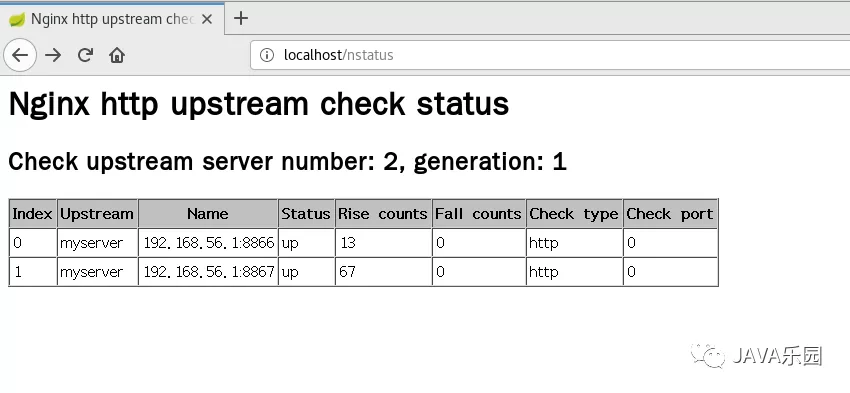Click the Index column header
Image resolution: width=850 pixels, height=393 pixels.
(33, 214)
